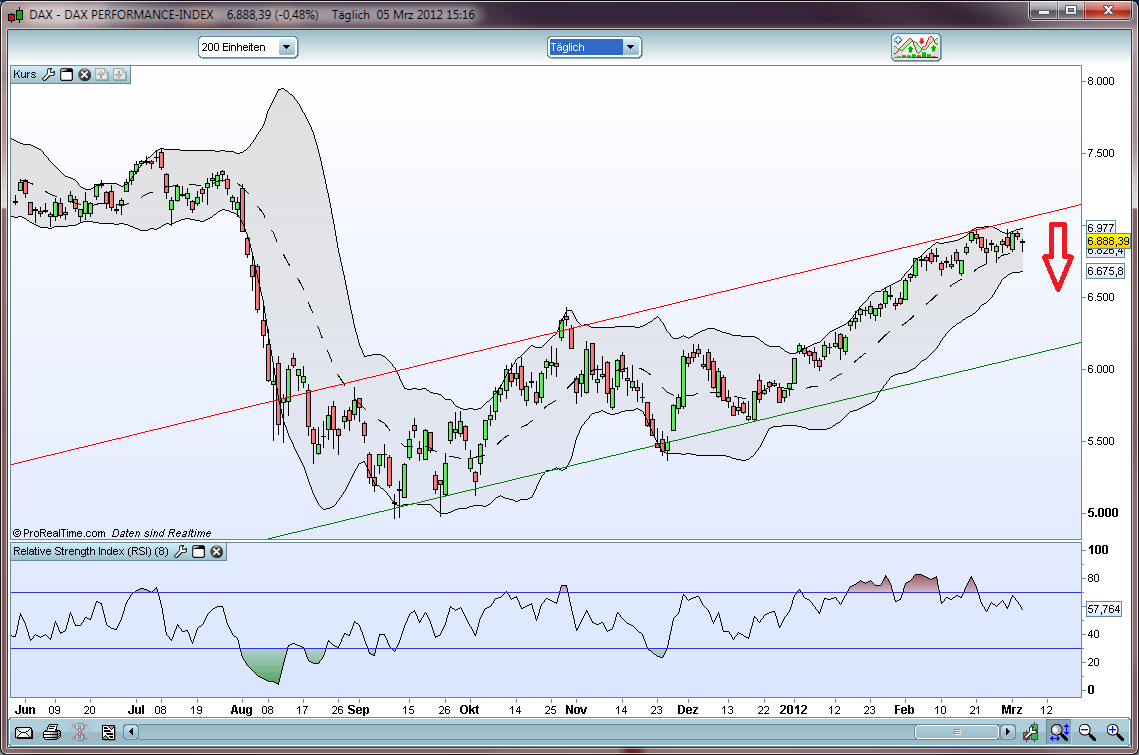Close the Kurs price panel
This screenshot has height=755, width=1139.
coord(83,74)
